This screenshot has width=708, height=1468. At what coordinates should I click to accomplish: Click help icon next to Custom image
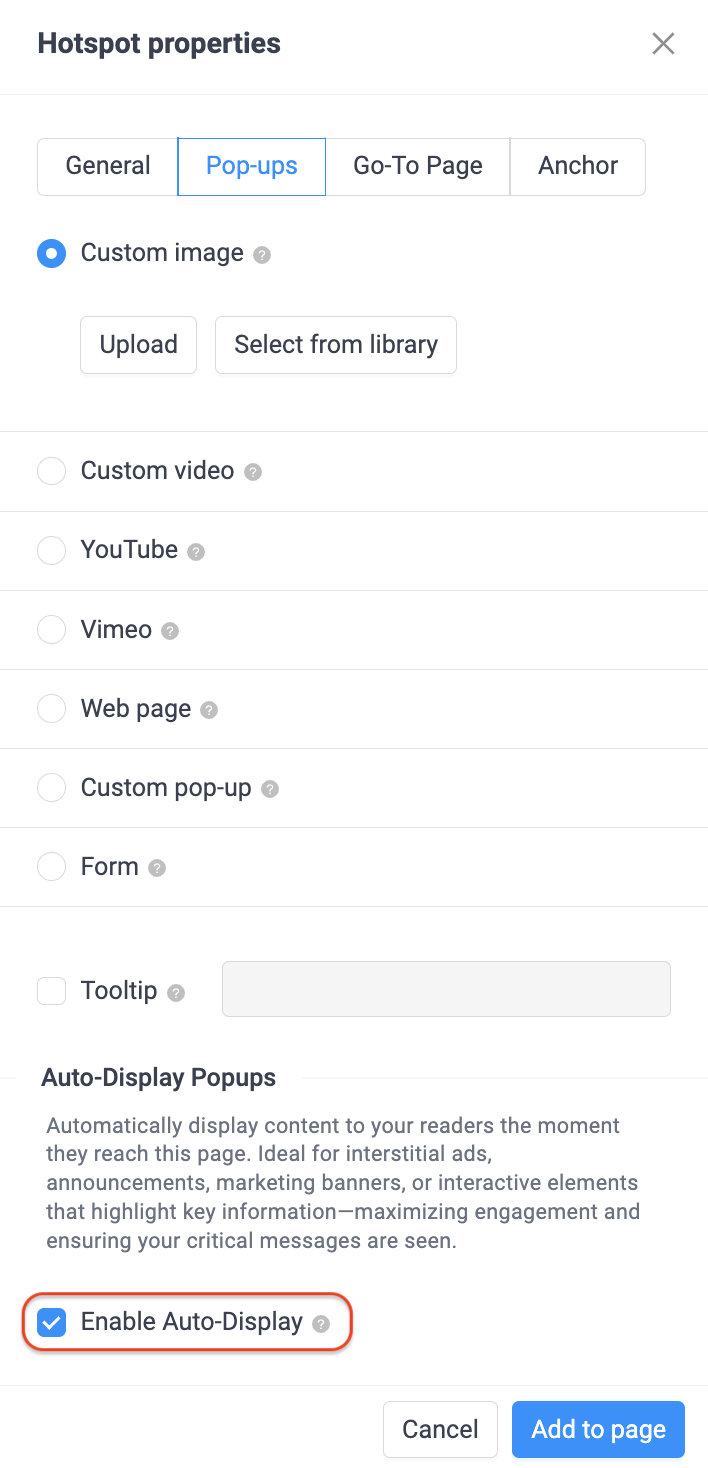[262, 255]
